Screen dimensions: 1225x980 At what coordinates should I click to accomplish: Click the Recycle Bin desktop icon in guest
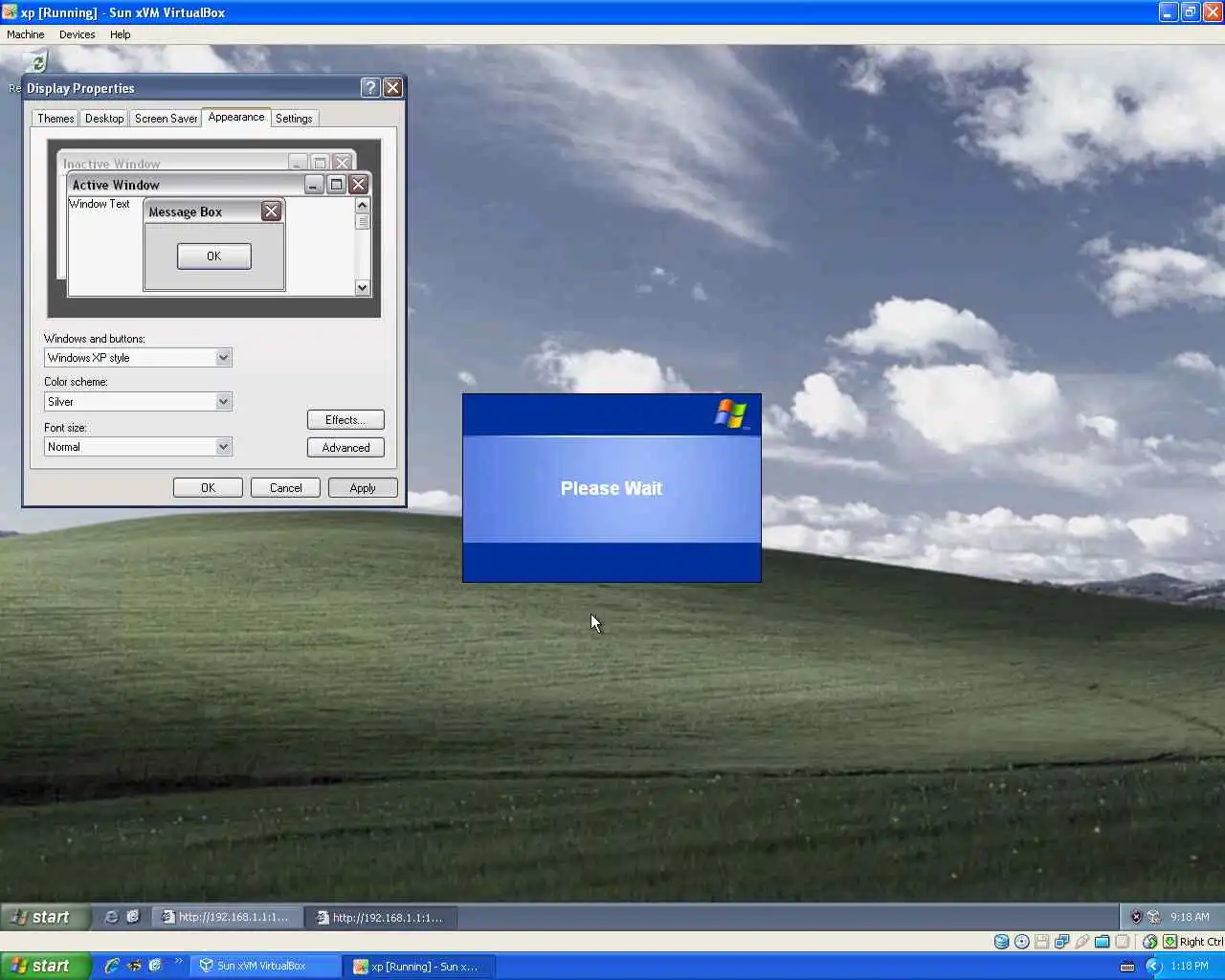click(34, 63)
